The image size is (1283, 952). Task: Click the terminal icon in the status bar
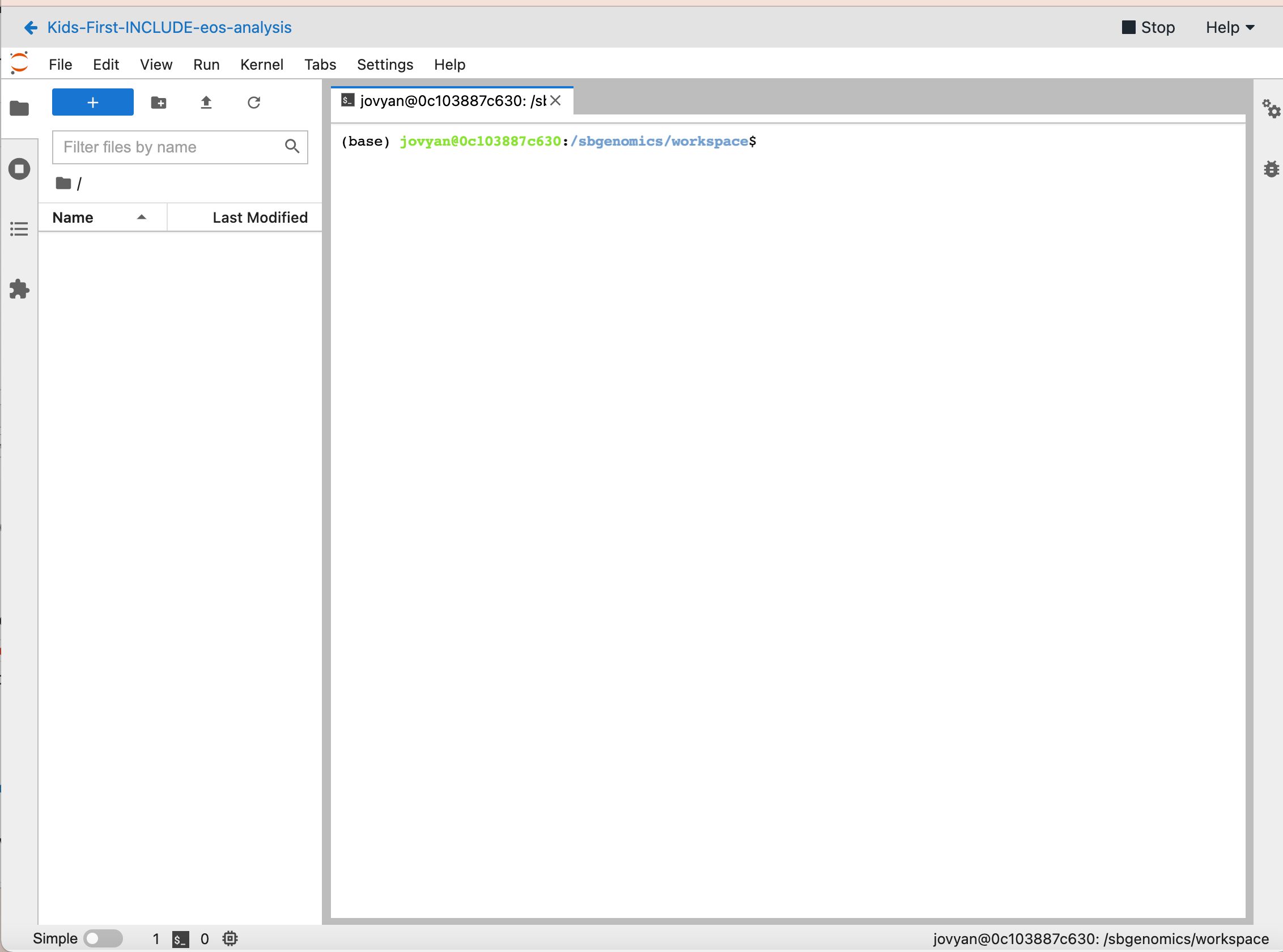(179, 939)
